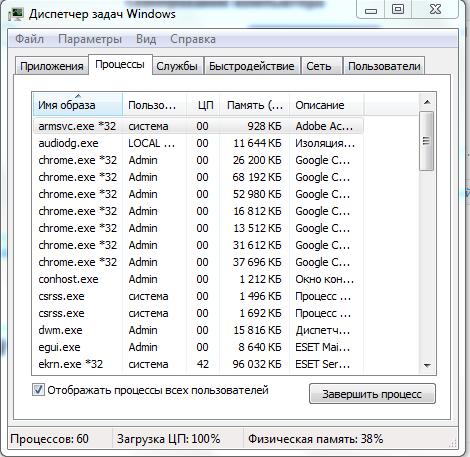470x457 pixels.
Task: Switch to the Приложения tab
Action: pos(52,66)
